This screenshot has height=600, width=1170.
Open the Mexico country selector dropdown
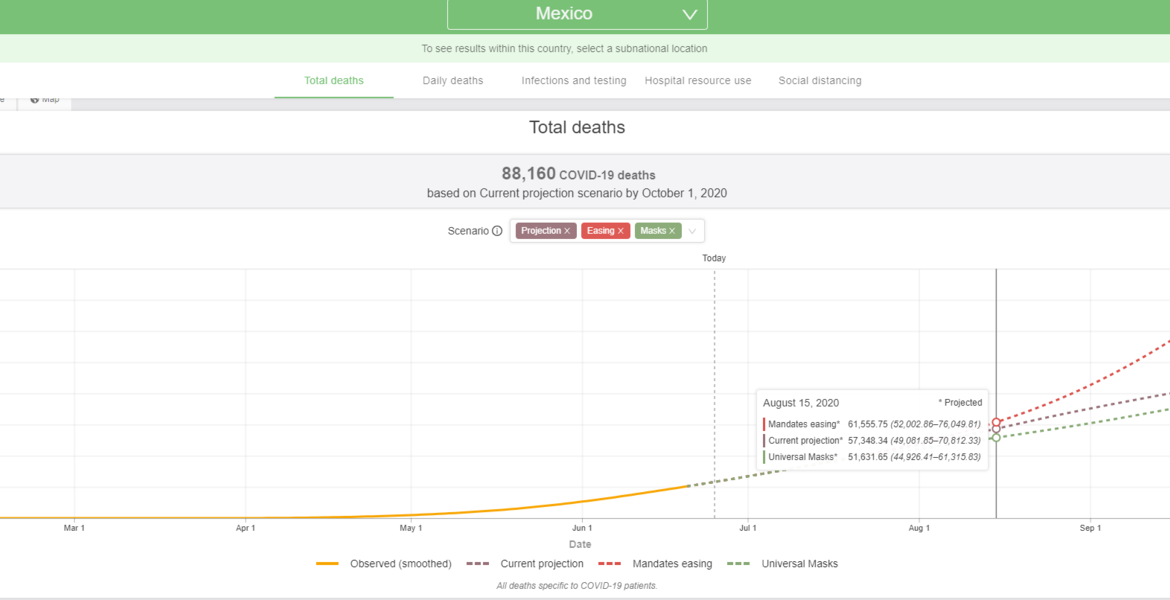pyautogui.click(x=576, y=14)
